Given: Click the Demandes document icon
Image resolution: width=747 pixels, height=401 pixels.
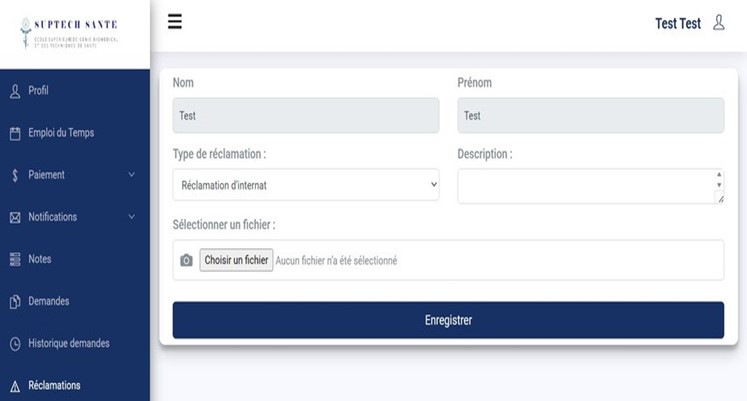Looking at the screenshot, I should tap(15, 301).
